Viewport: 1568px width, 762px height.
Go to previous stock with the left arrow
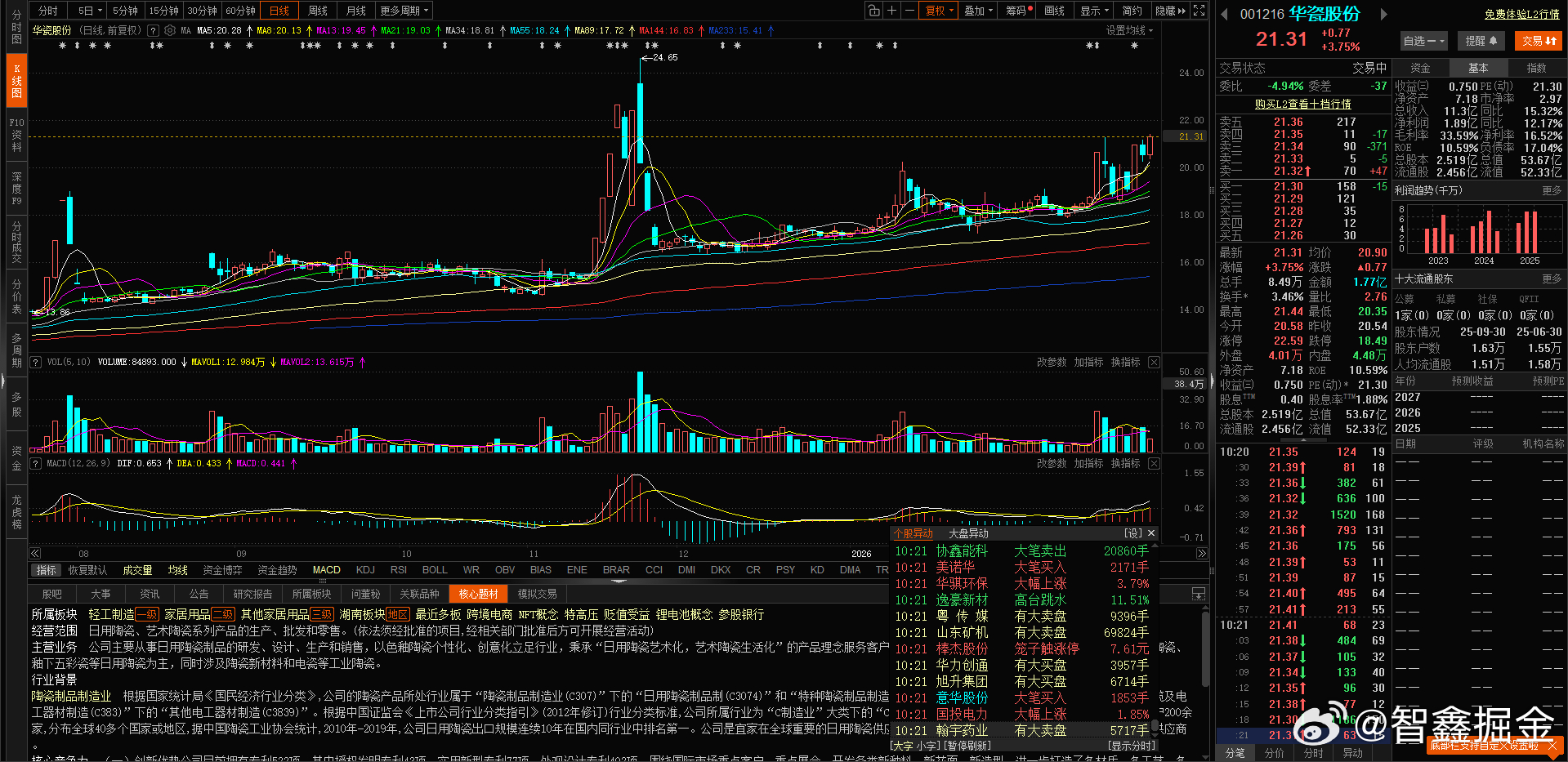[1224, 14]
